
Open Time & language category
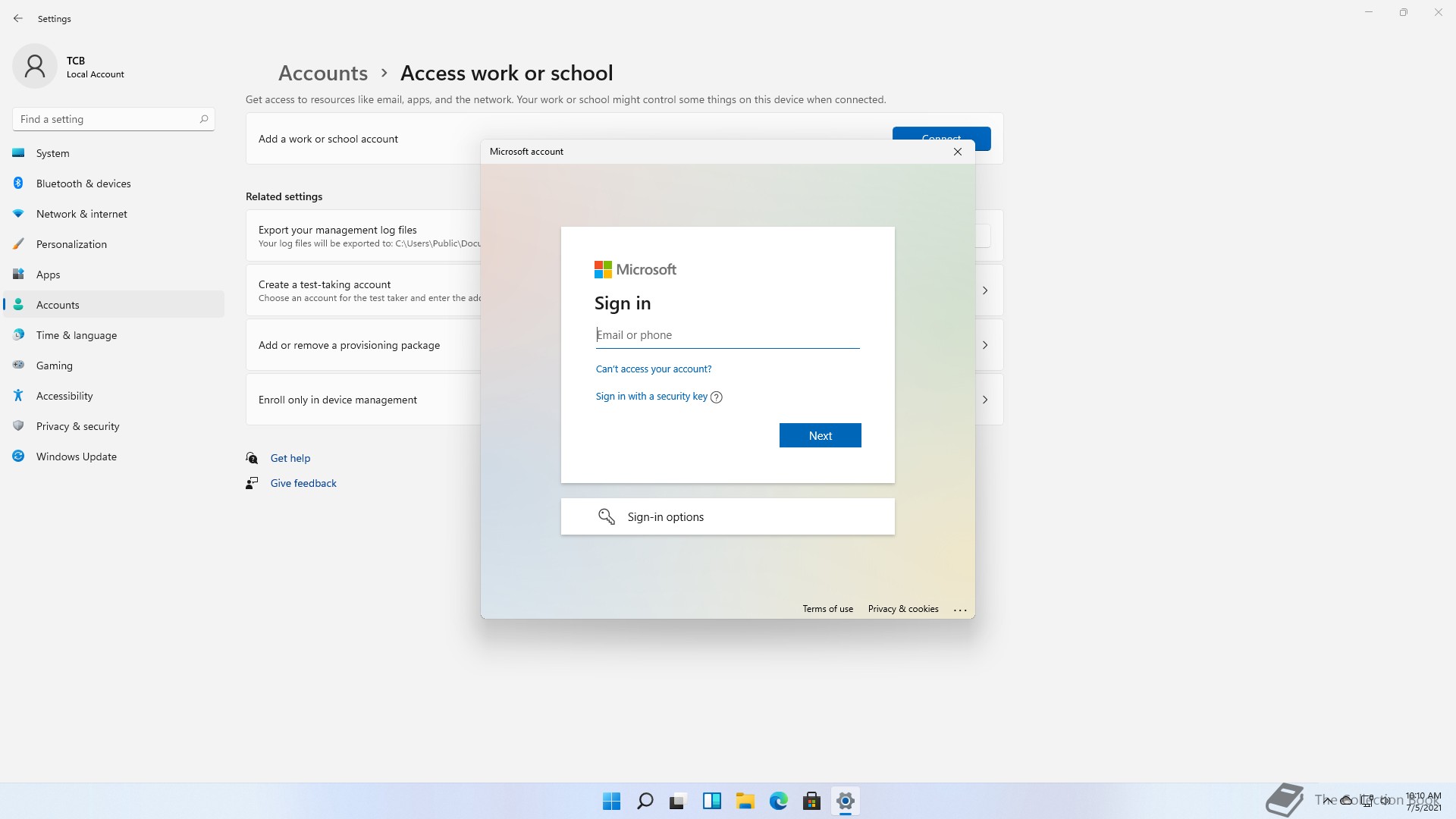pos(114,335)
